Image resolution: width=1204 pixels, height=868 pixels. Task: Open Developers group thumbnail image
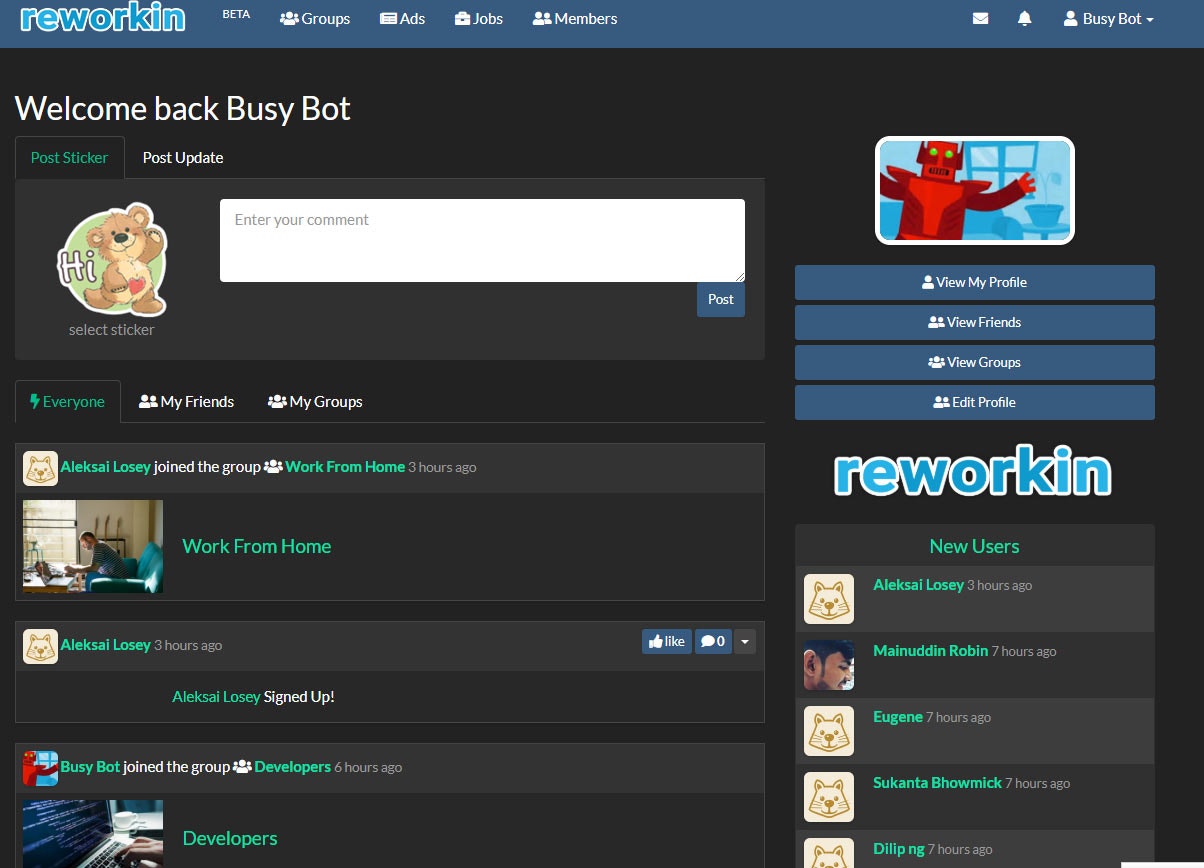[93, 834]
